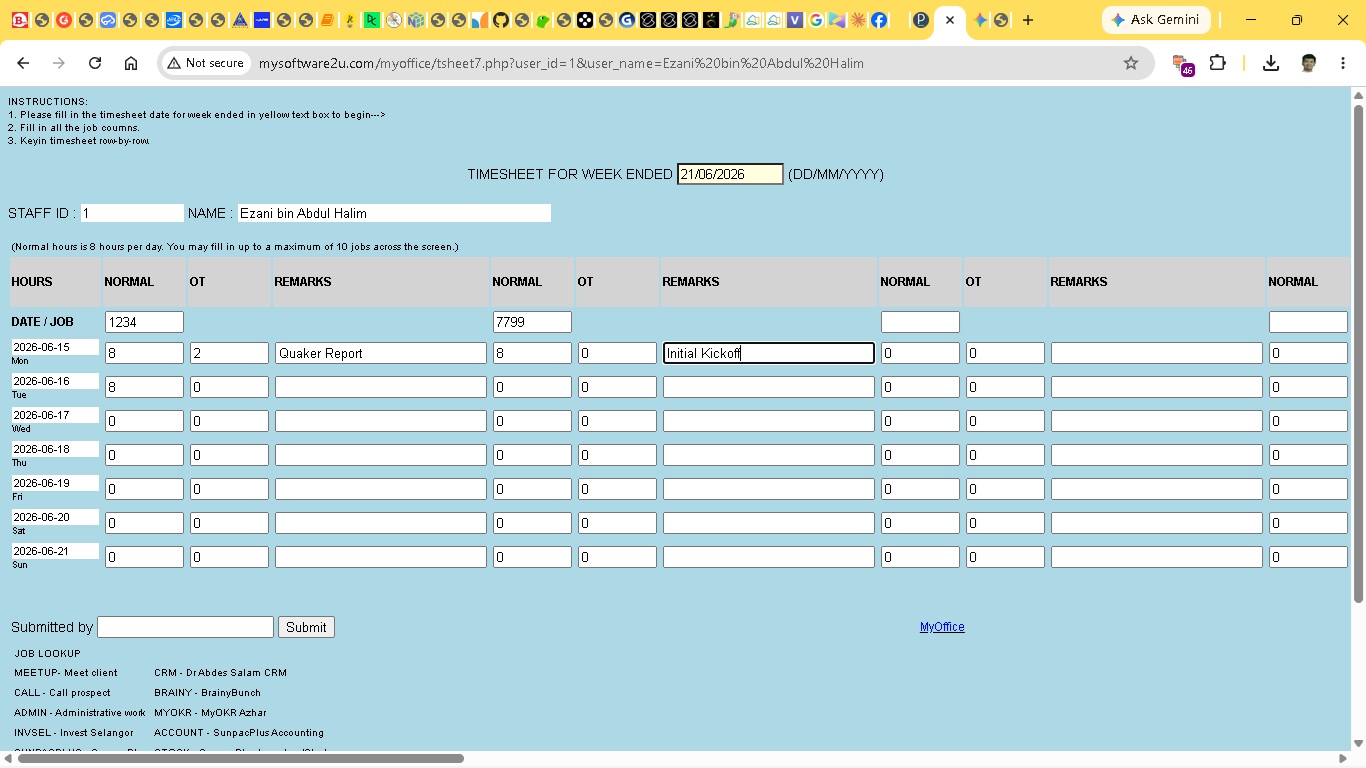Switch to the blue cloud favicon tab
Viewport: 1366px width, 768px height.
point(108,20)
